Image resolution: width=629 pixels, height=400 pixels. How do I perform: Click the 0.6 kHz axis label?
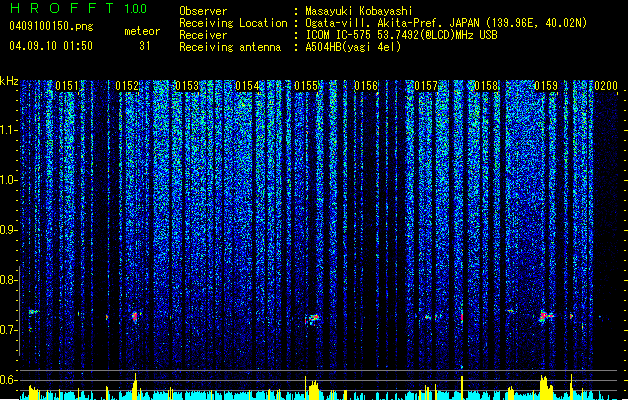[8, 380]
